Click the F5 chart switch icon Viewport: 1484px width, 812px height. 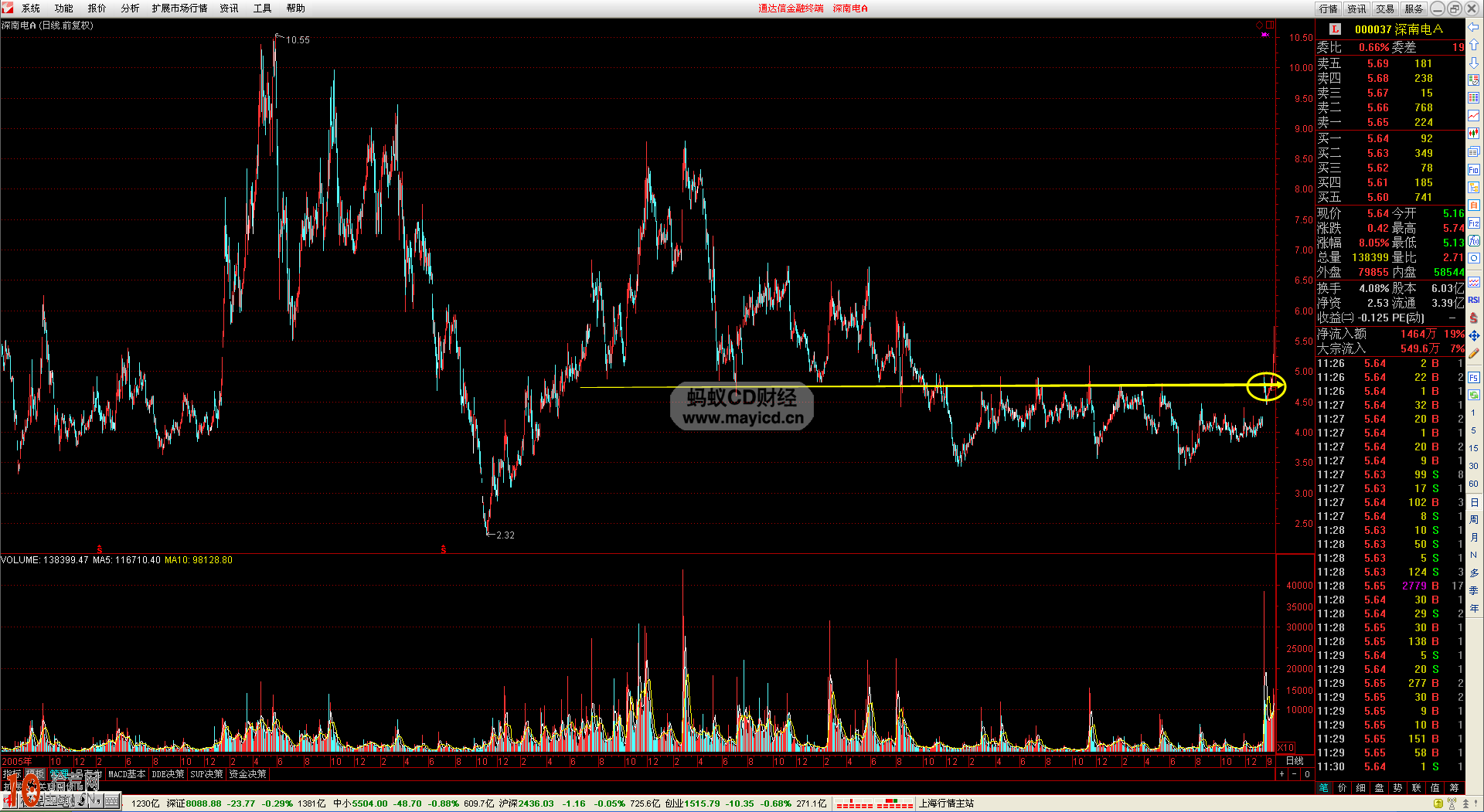1474,378
